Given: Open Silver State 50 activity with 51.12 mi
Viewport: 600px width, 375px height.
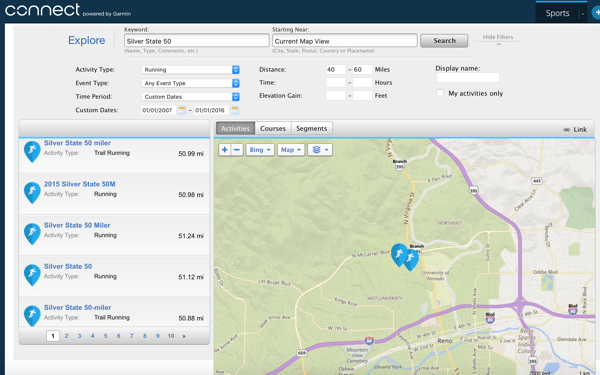Looking at the screenshot, I should pyautogui.click(x=68, y=266).
